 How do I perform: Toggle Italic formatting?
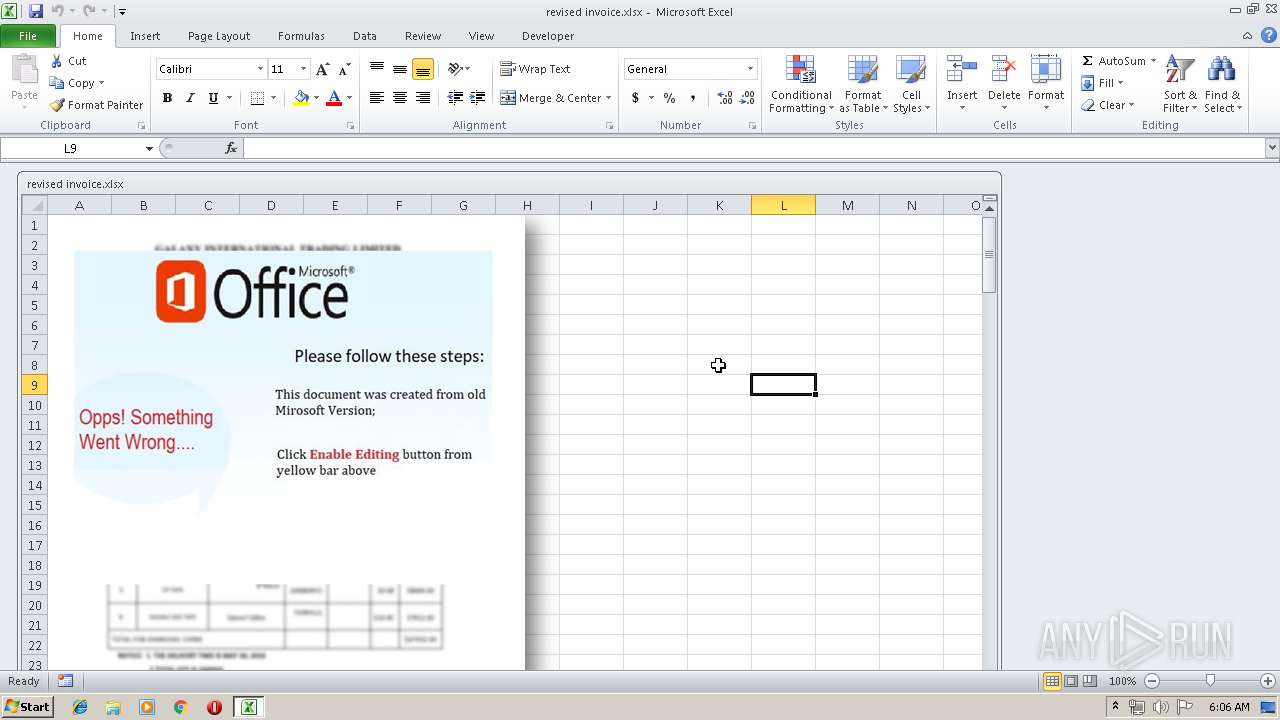pyautogui.click(x=190, y=98)
